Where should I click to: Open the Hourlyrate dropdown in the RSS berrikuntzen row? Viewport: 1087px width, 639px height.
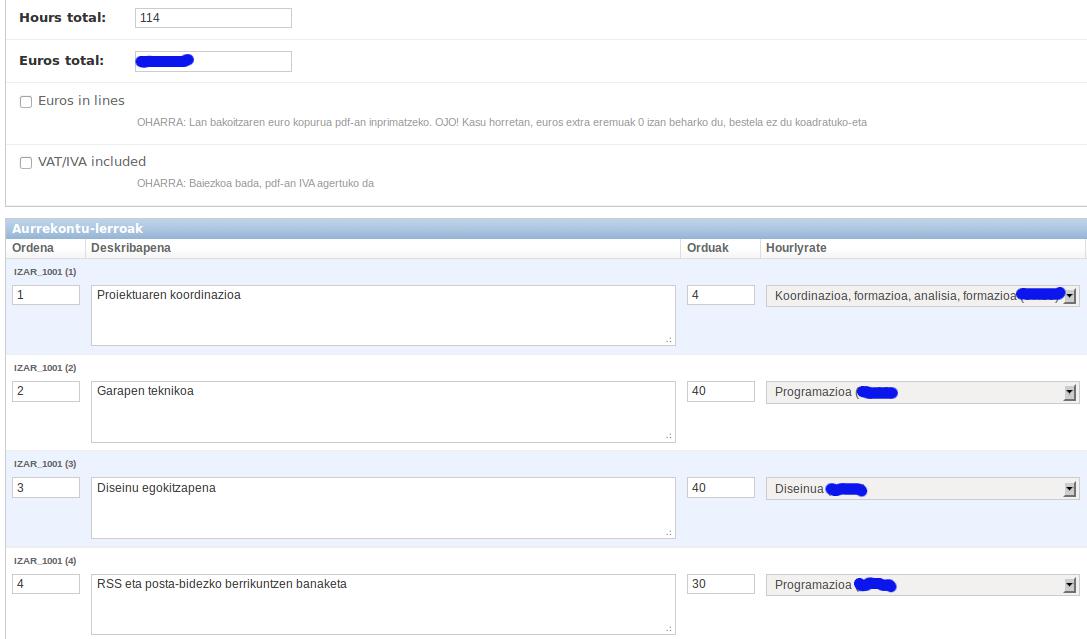[922, 585]
